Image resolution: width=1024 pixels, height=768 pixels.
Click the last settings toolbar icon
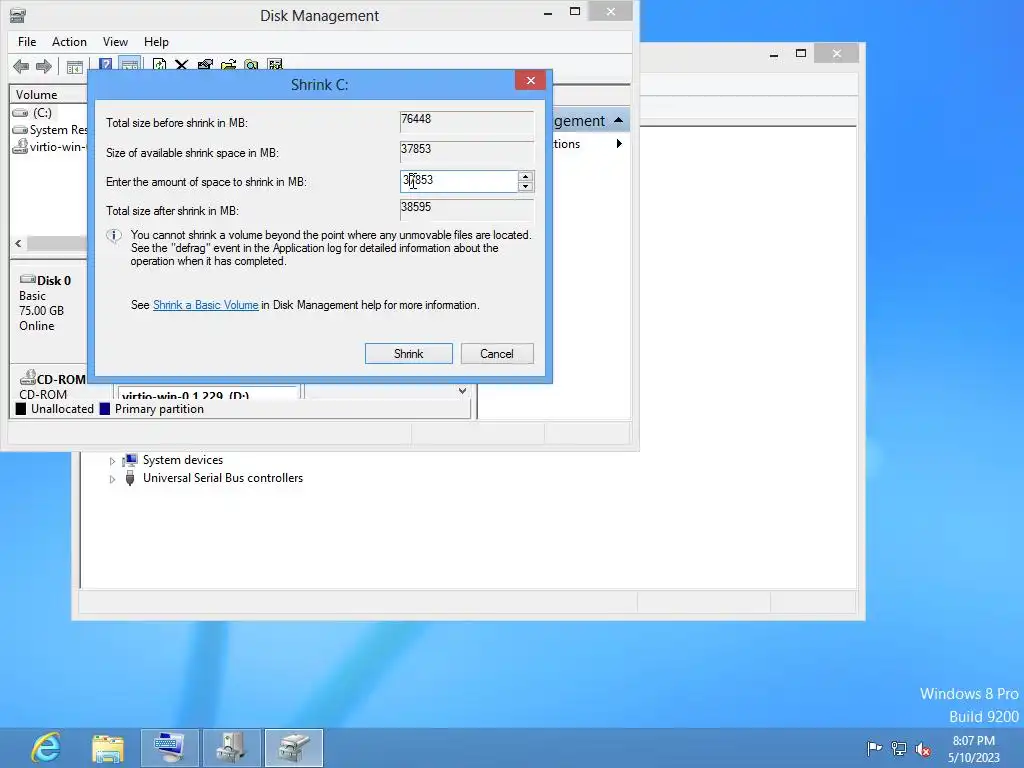point(275,65)
